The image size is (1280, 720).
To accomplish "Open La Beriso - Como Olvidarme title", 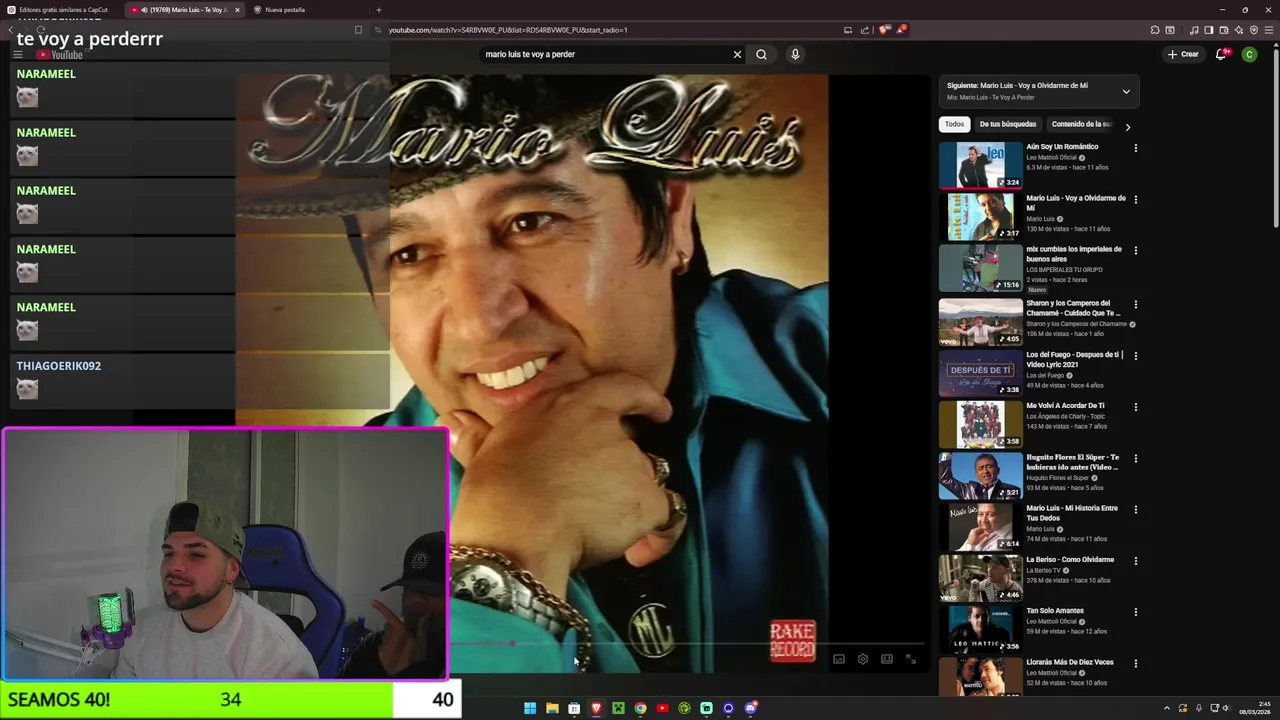I will tap(1070, 559).
